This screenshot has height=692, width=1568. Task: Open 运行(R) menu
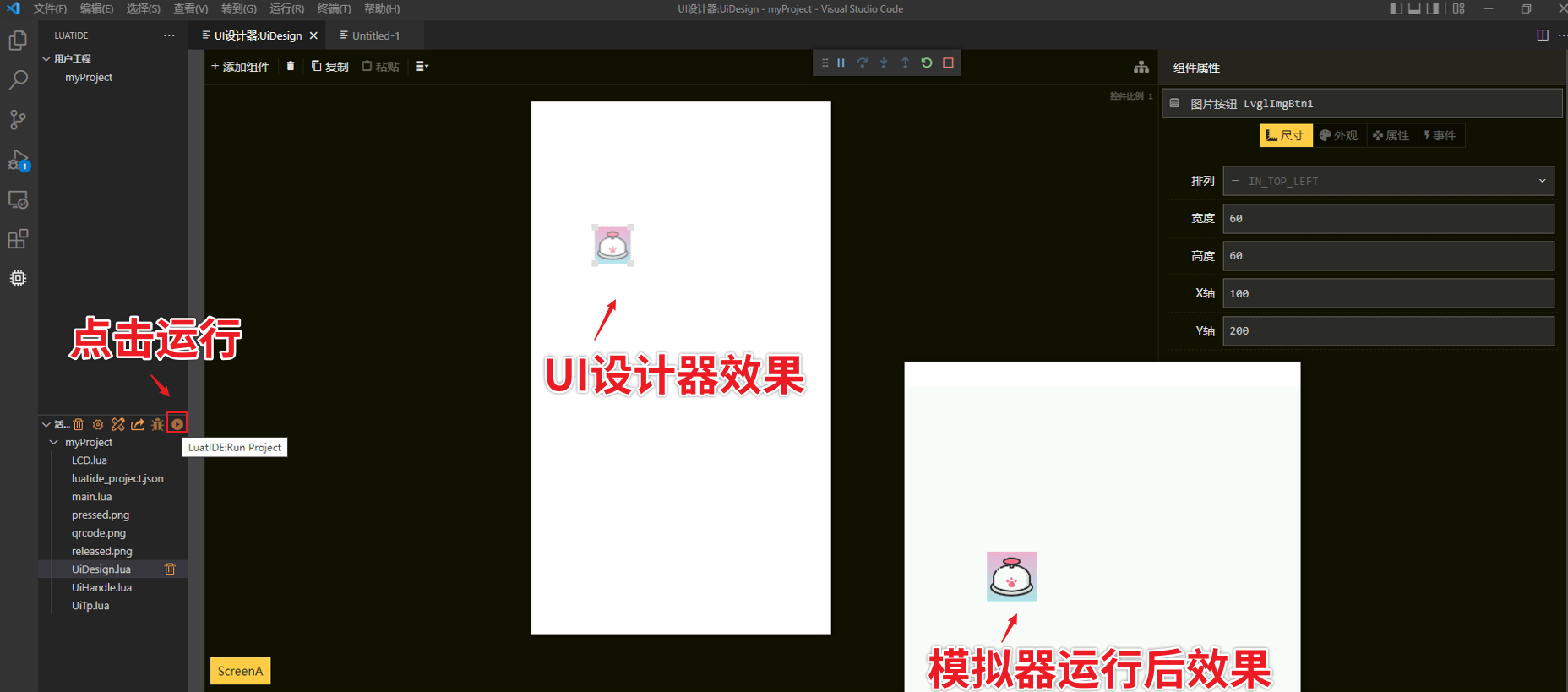(286, 8)
